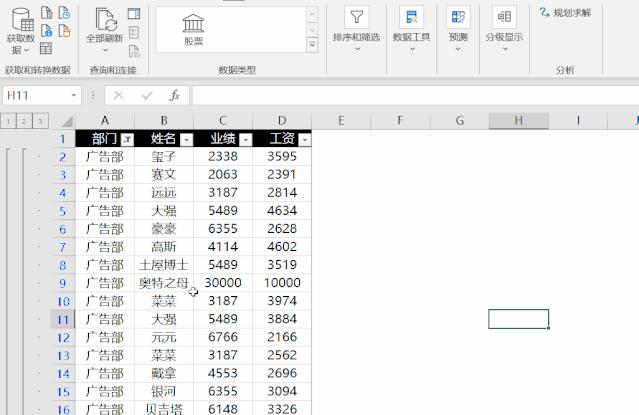Expand the Name Box dropdown arrow
The height and width of the screenshot is (415, 639).
pos(73,96)
